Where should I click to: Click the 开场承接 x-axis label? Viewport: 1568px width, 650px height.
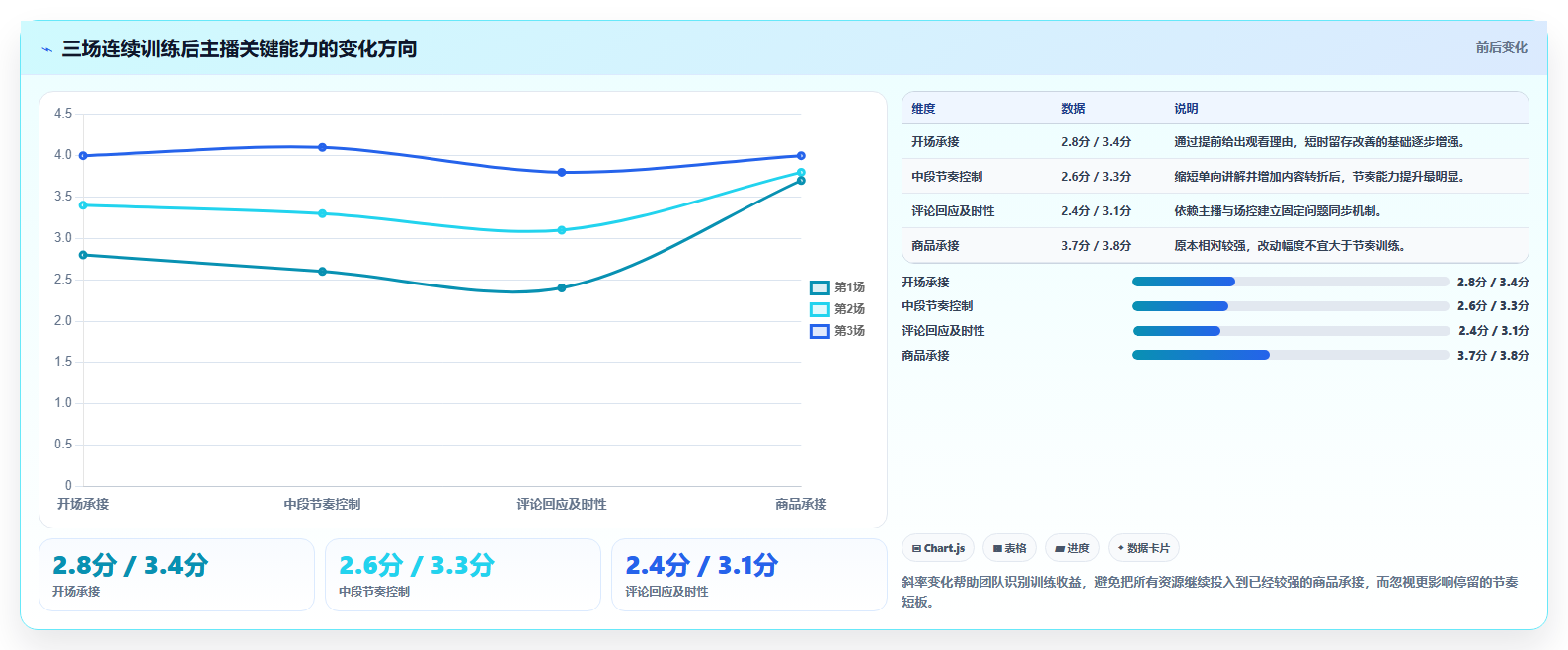point(83,504)
